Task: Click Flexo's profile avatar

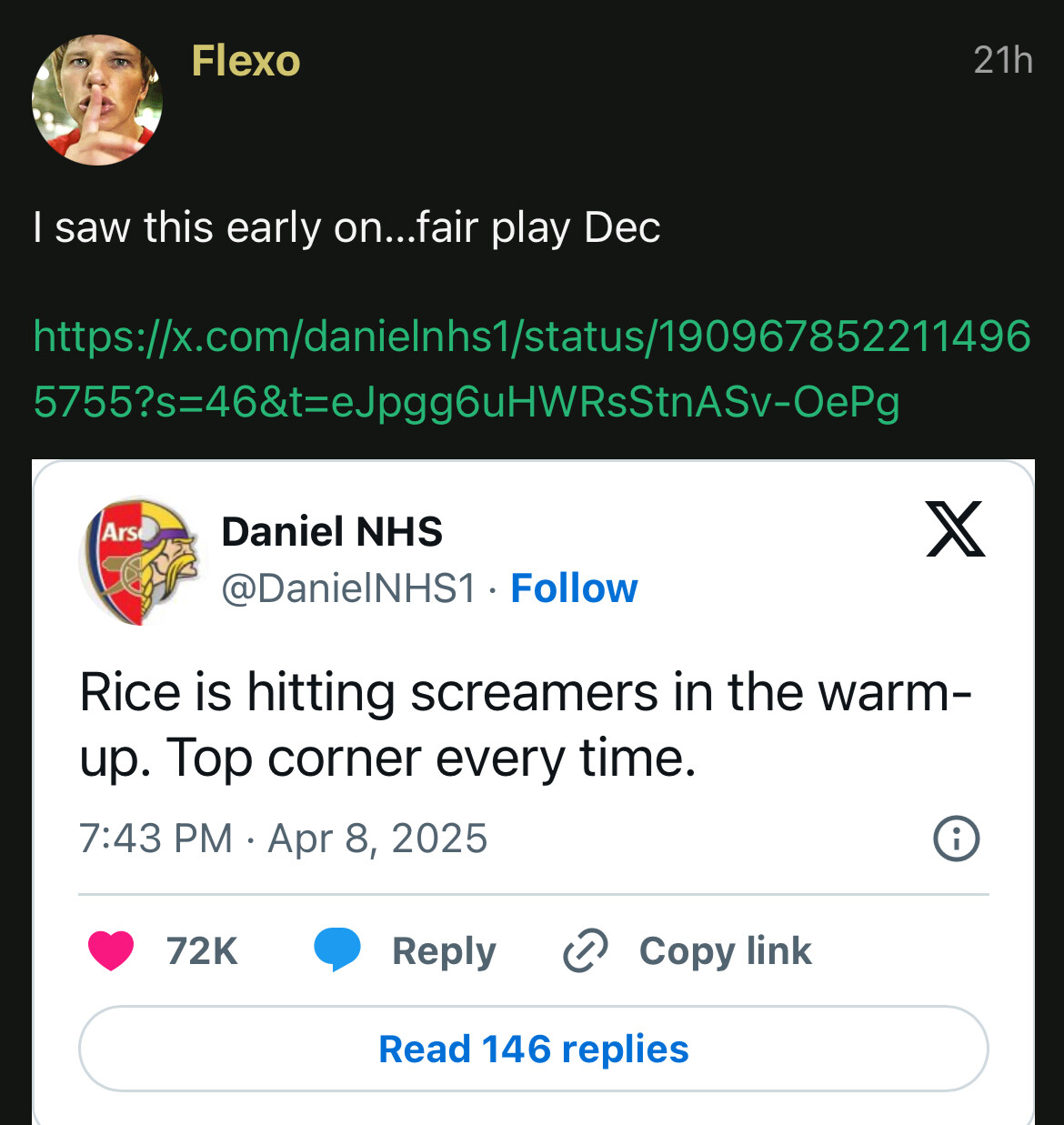Action: 97,100
